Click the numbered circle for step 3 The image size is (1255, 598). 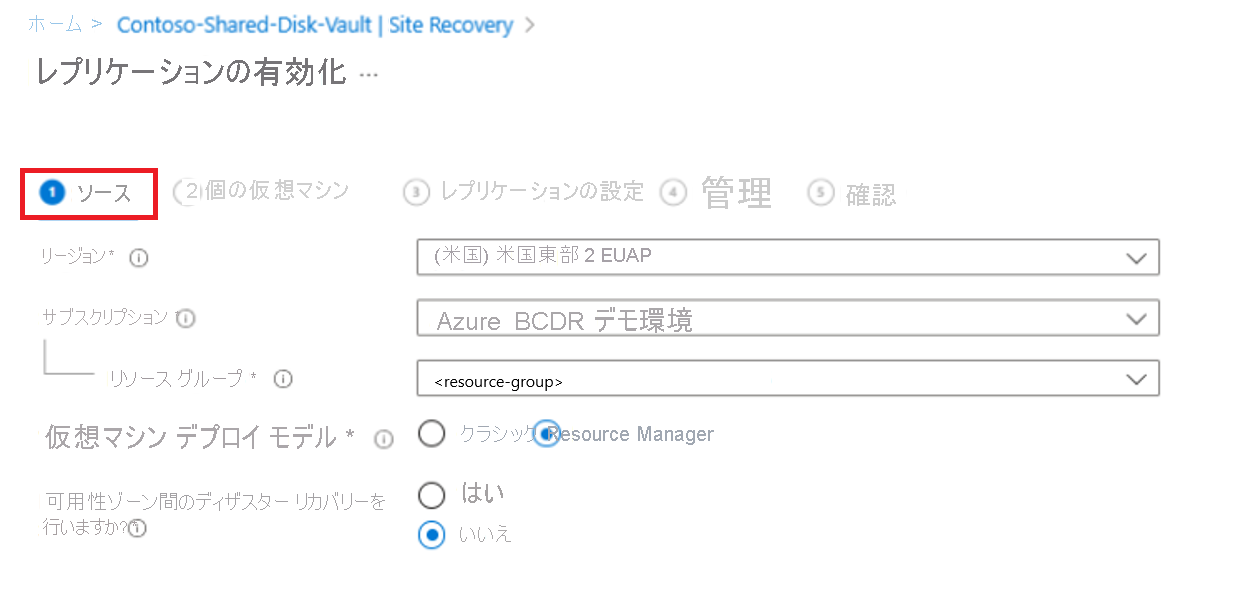coord(416,192)
